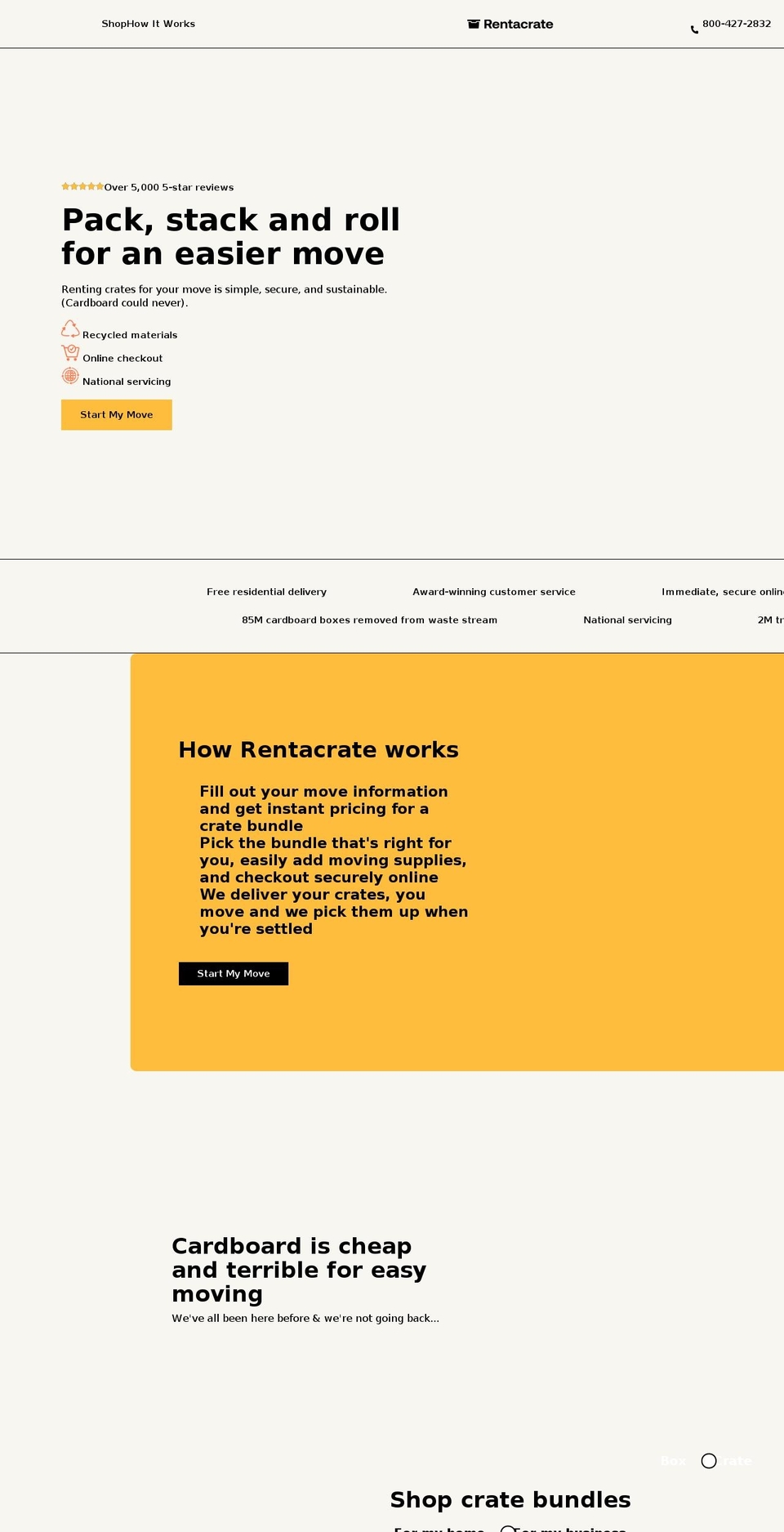Click the five-star rating icons
Image resolution: width=784 pixels, height=1532 pixels.
coord(82,186)
